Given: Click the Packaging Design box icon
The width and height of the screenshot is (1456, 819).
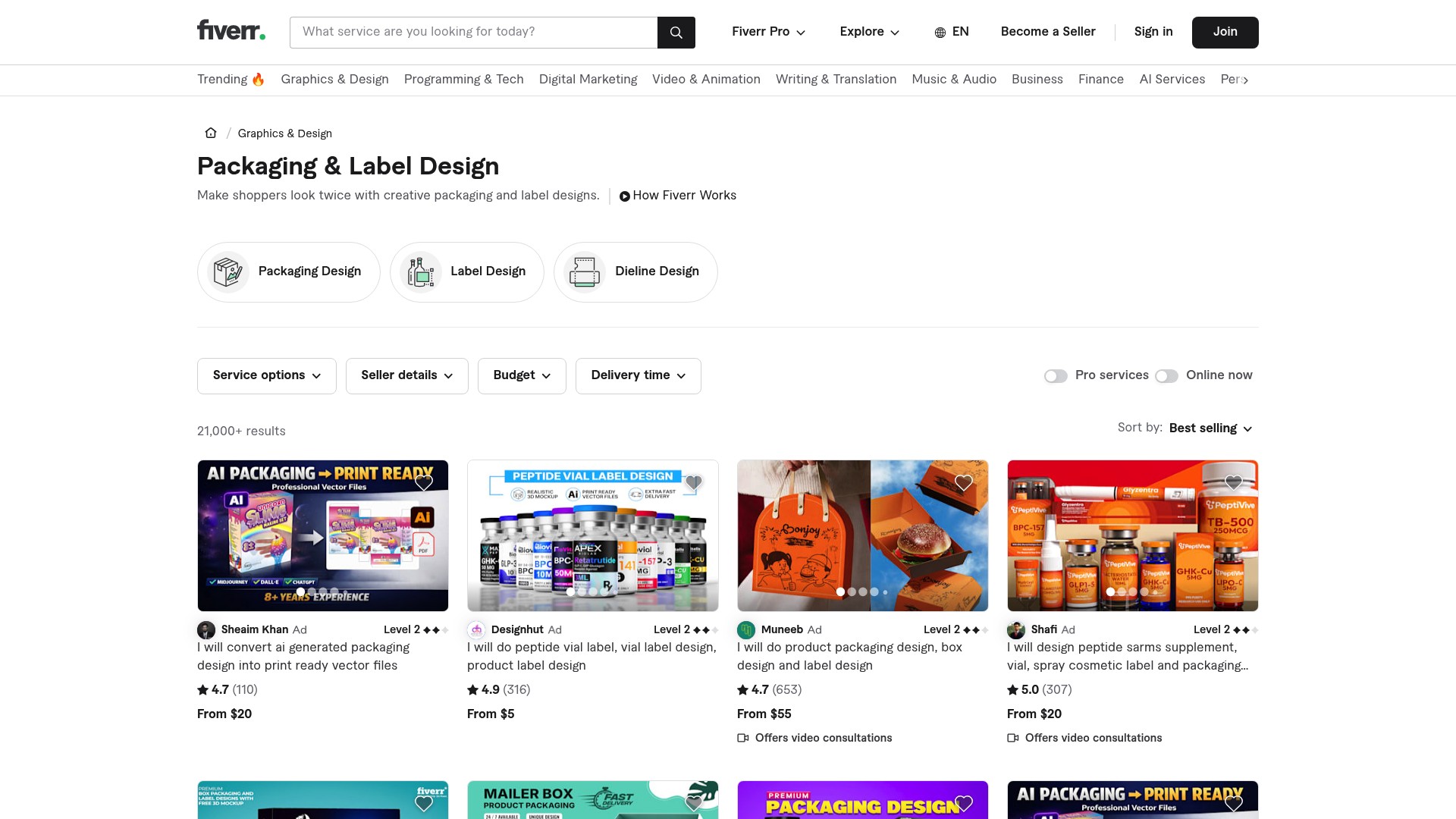Looking at the screenshot, I should pyautogui.click(x=227, y=272).
